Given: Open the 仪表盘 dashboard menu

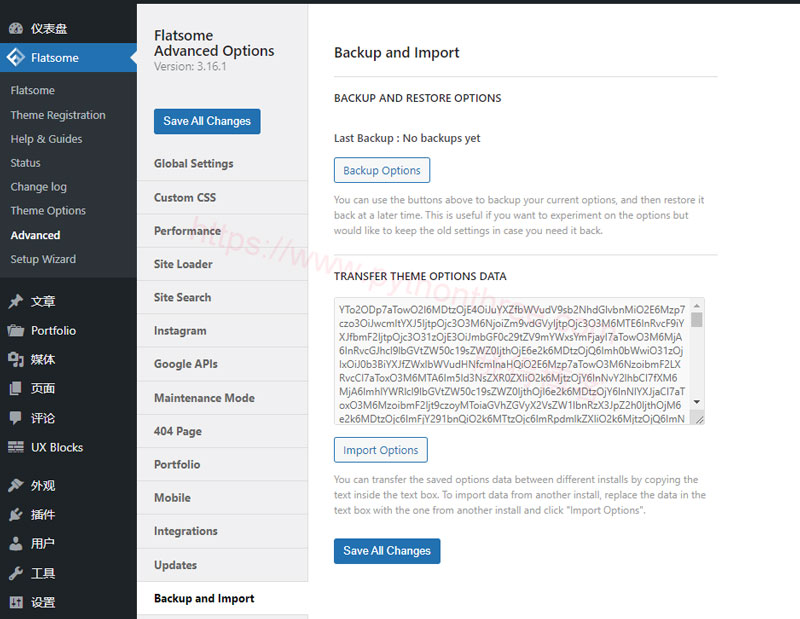Looking at the screenshot, I should click(68, 29).
